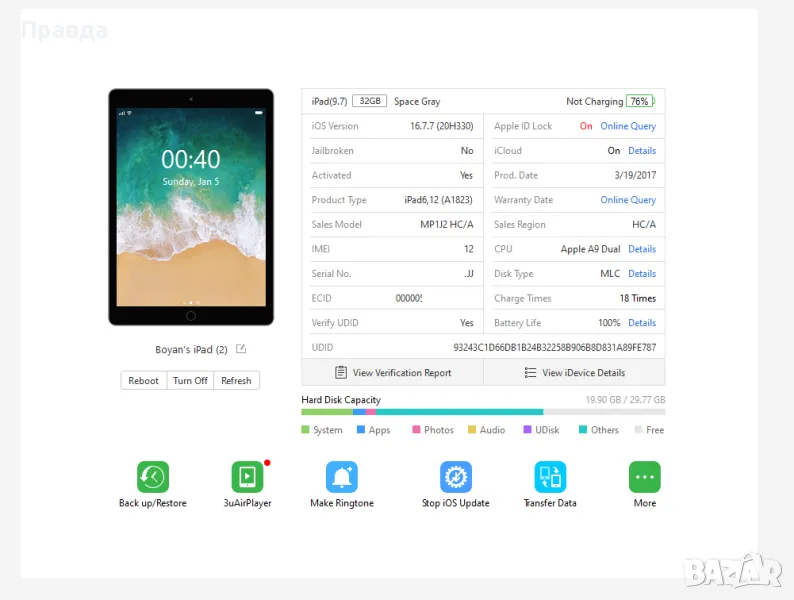The image size is (794, 600).
Task: Click Online Query for Warranty Date
Action: click(x=628, y=200)
